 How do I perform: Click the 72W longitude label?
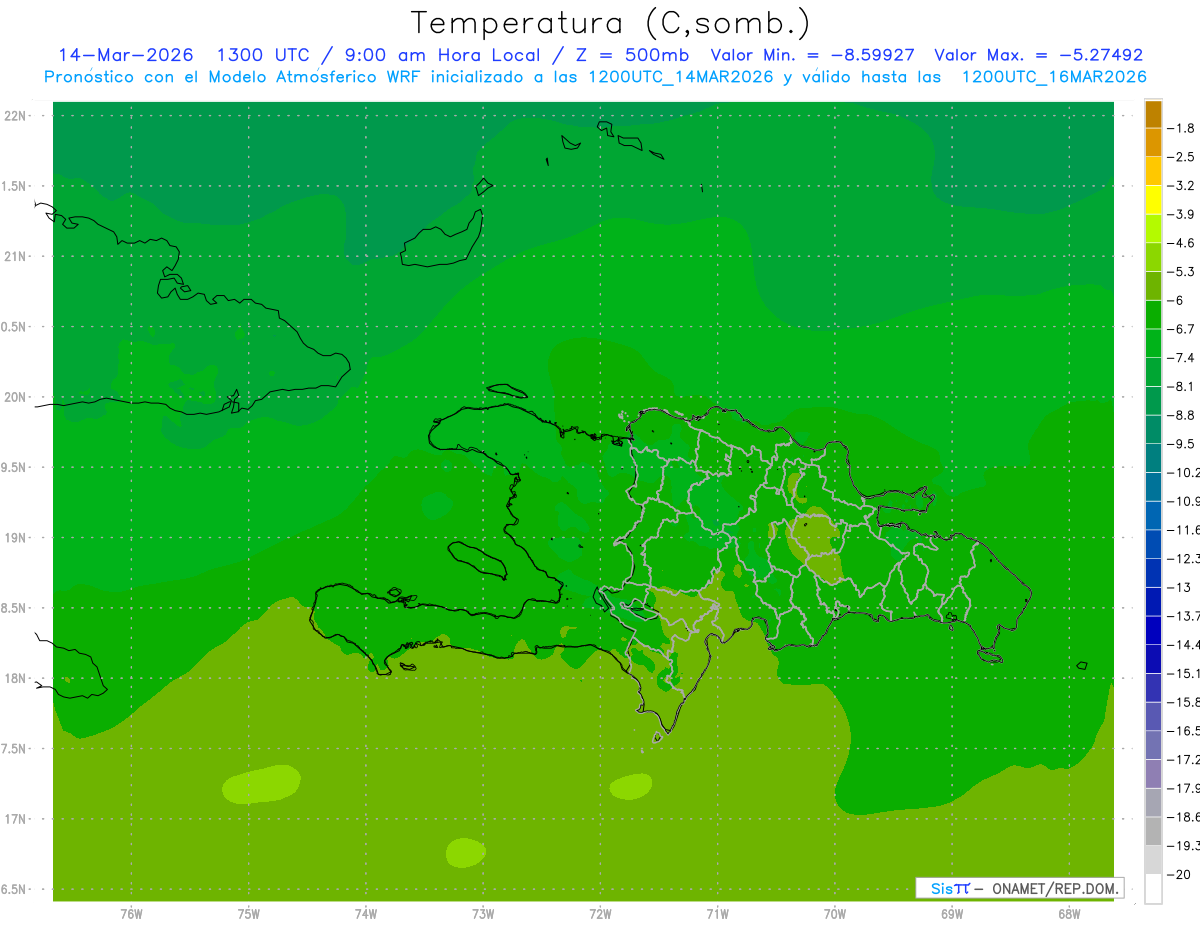point(600,914)
